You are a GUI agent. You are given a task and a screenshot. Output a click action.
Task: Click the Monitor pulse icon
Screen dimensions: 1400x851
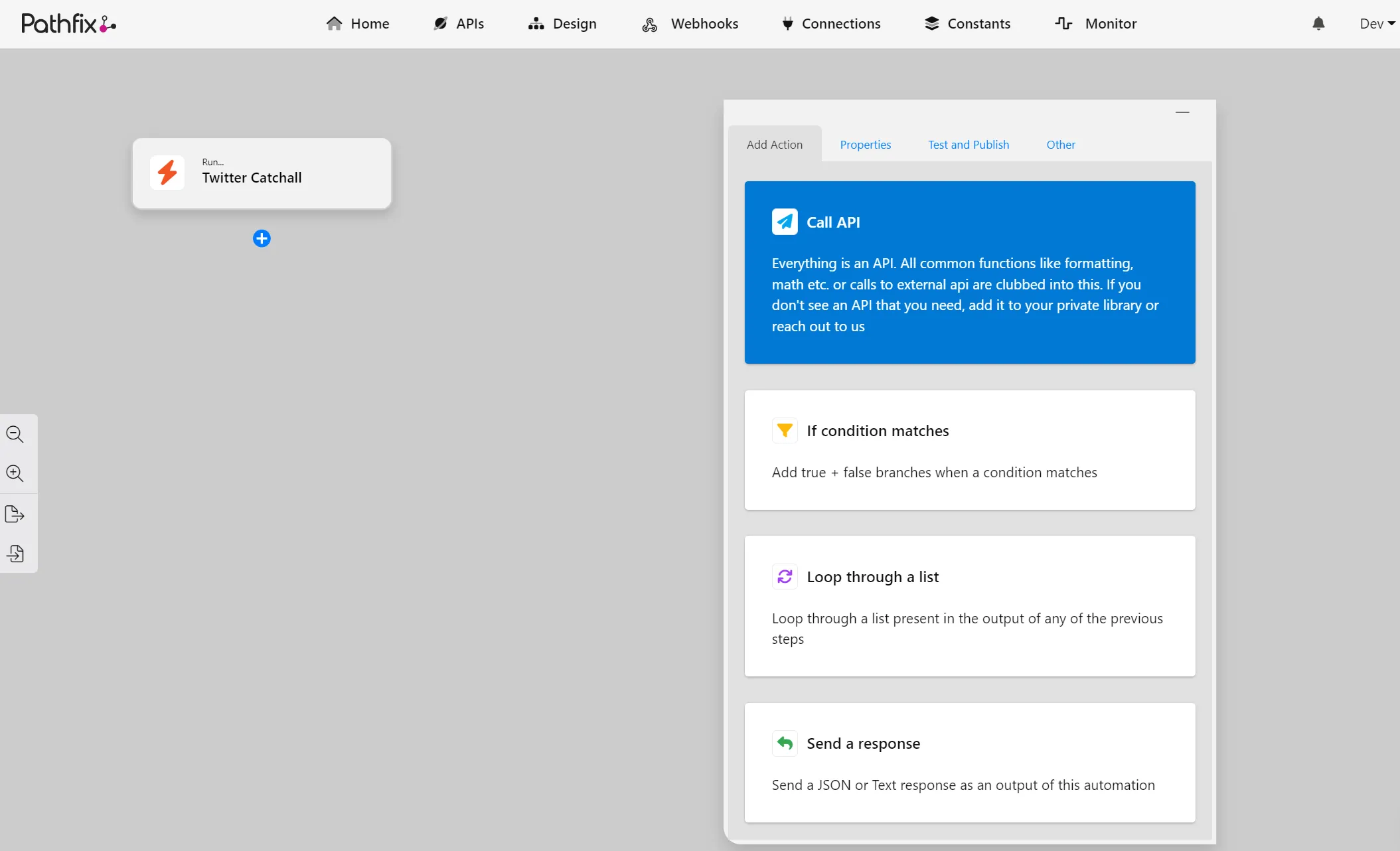click(1063, 23)
